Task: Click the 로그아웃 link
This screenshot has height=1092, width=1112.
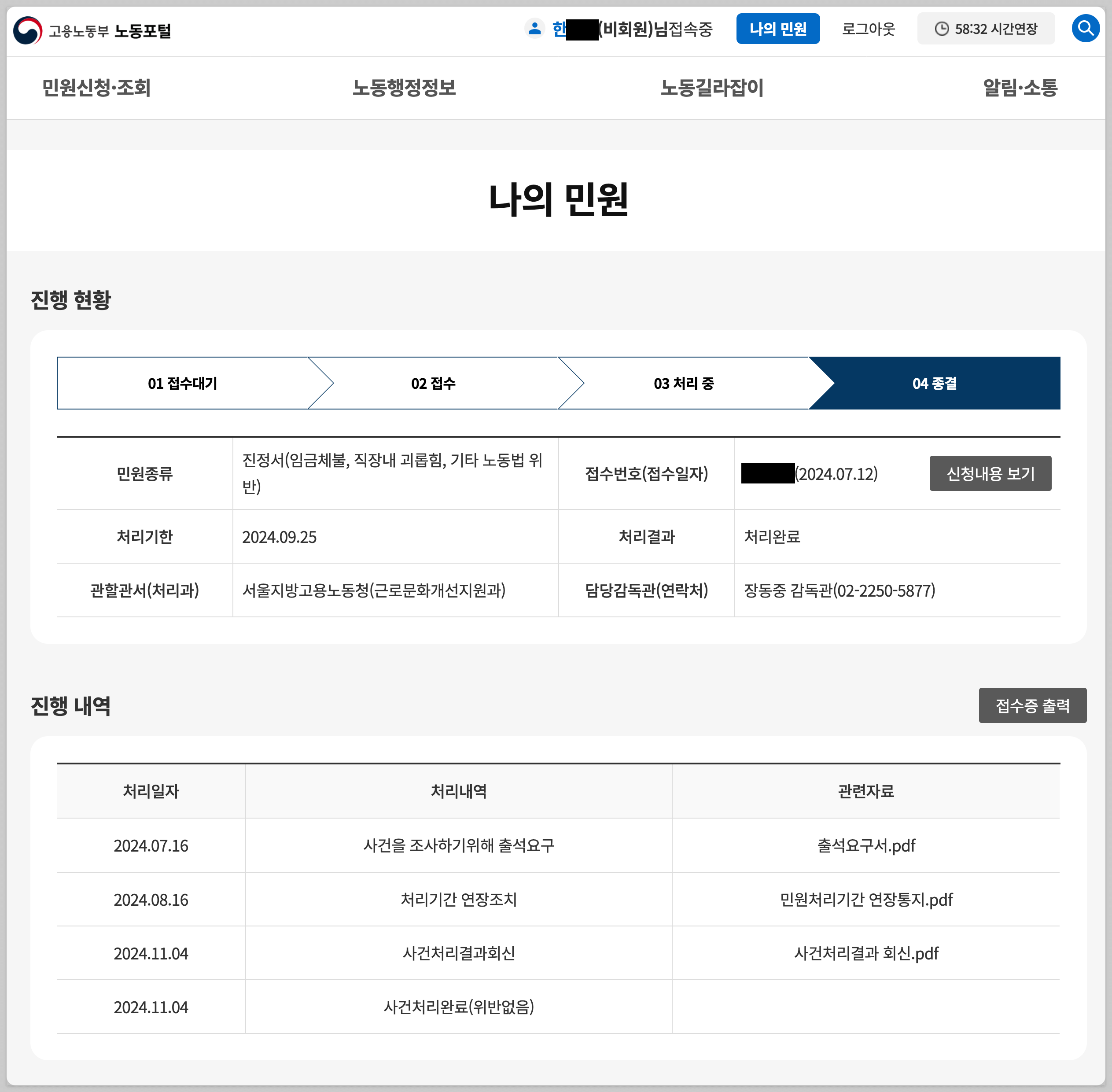Action: (868, 29)
